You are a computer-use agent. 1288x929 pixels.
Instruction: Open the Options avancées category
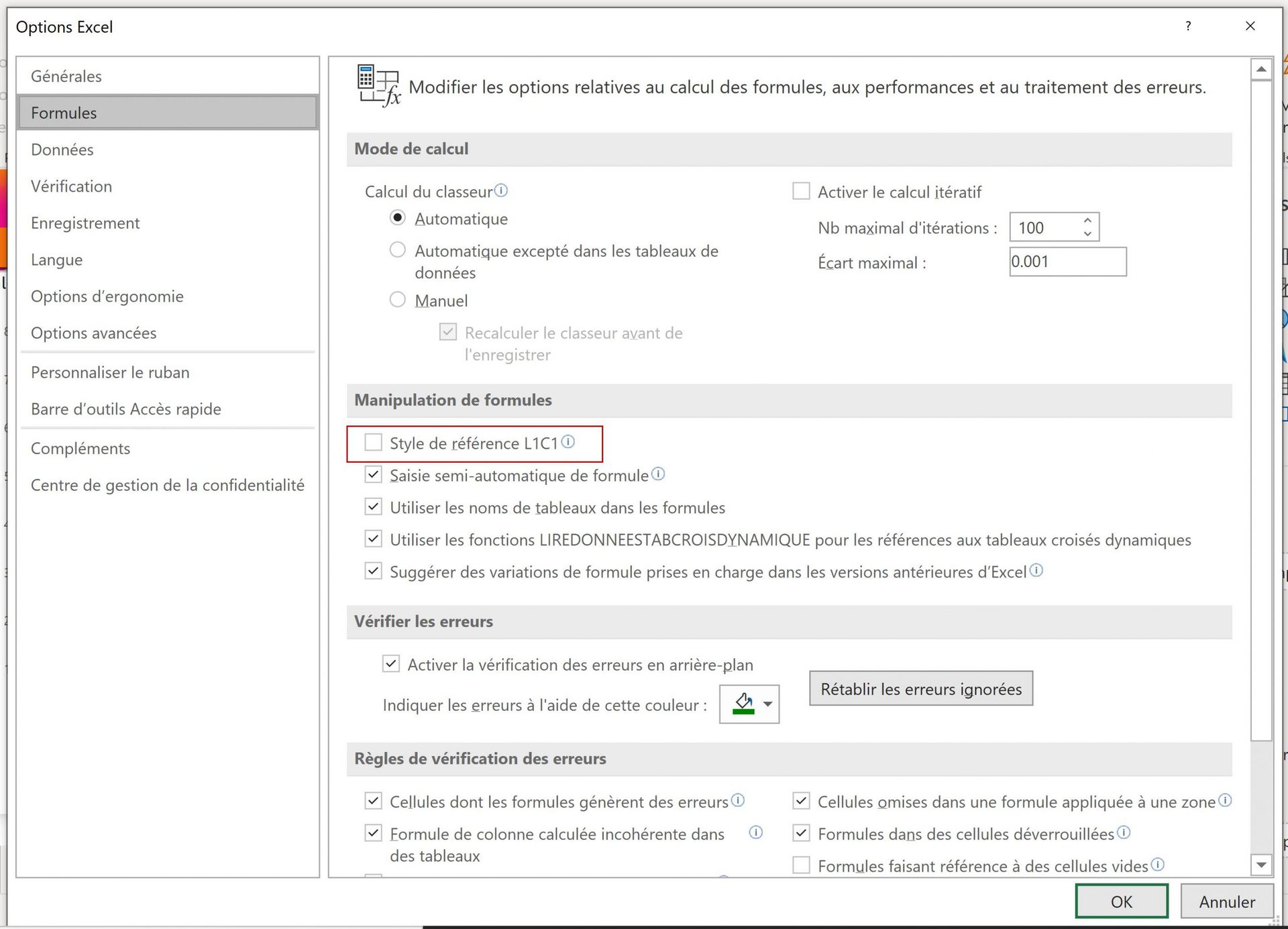point(93,333)
